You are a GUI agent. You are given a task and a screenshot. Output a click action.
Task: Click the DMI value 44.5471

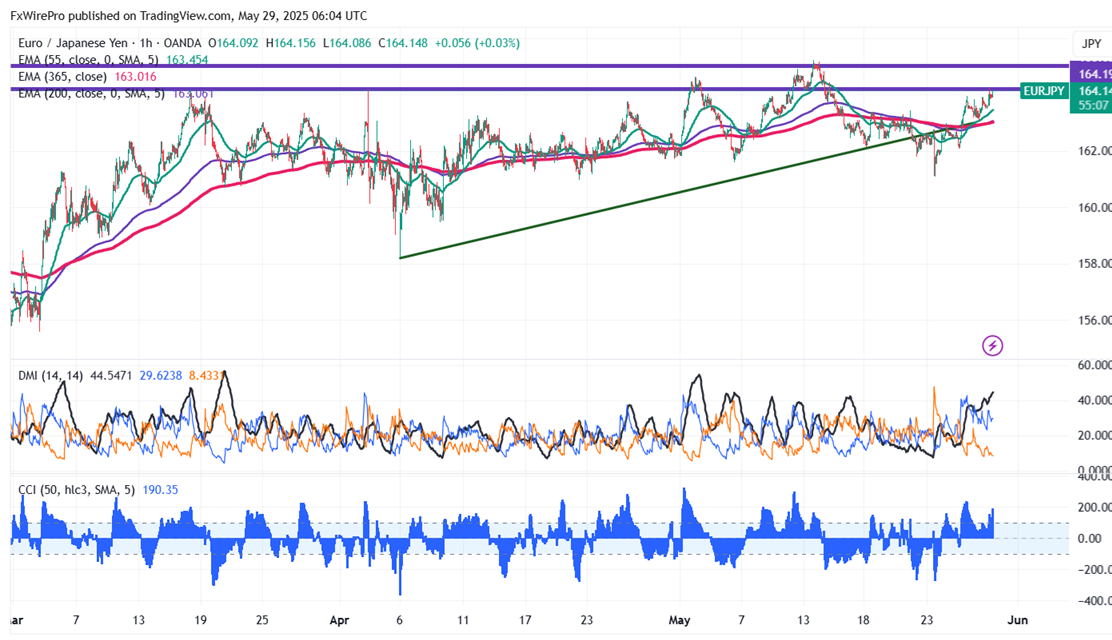point(111,375)
